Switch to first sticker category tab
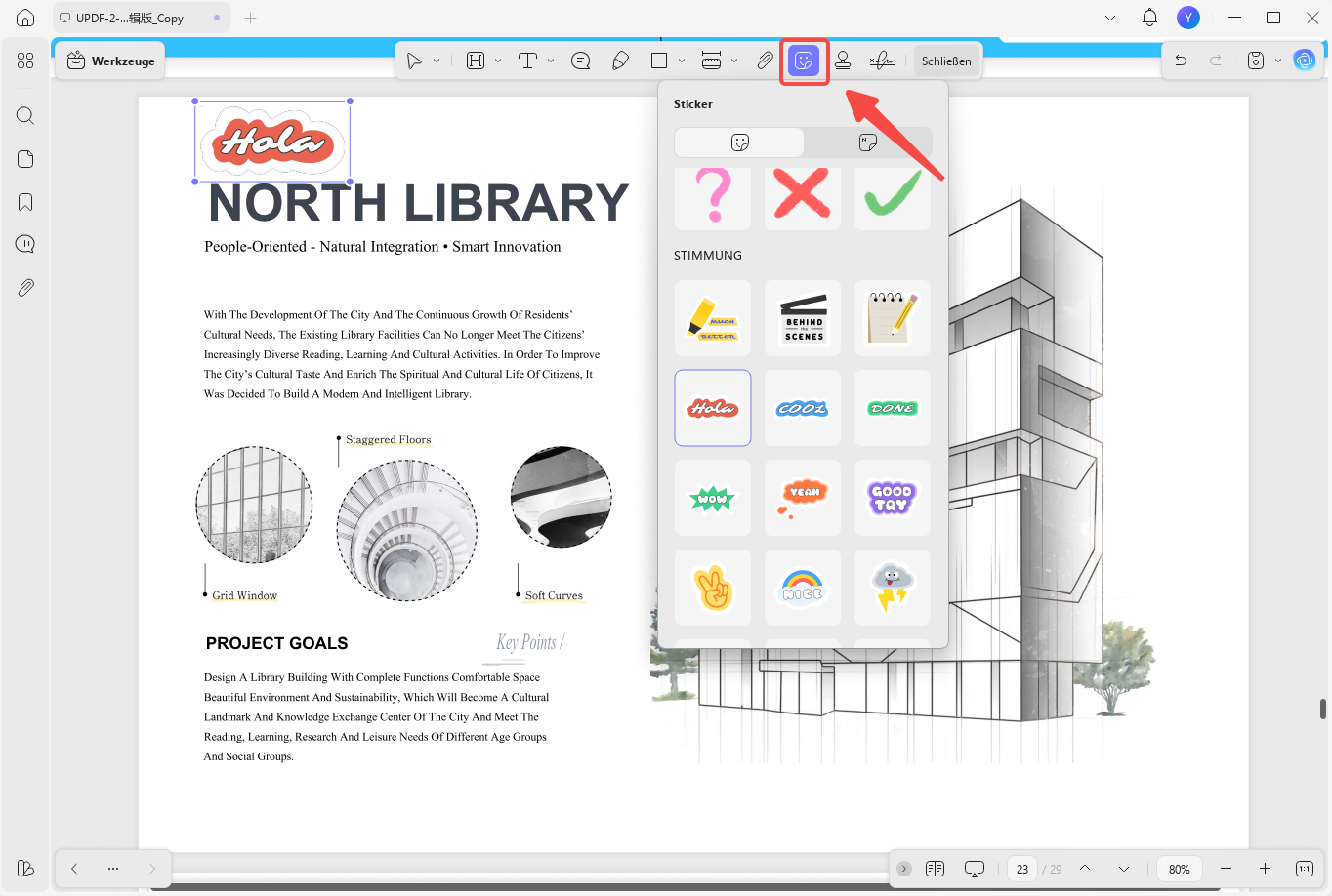The height and width of the screenshot is (896, 1332). (739, 143)
